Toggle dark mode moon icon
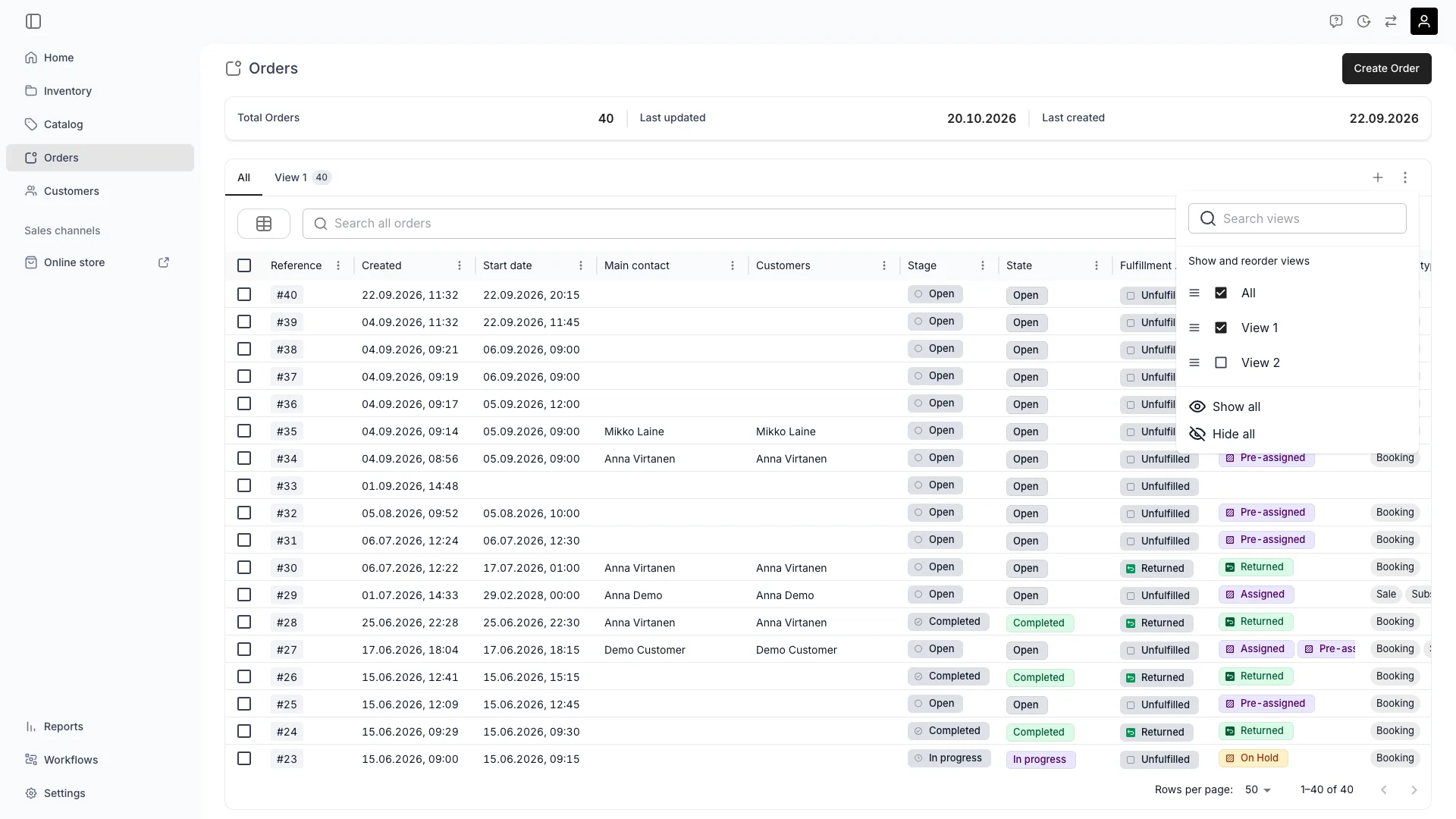 click(1363, 21)
